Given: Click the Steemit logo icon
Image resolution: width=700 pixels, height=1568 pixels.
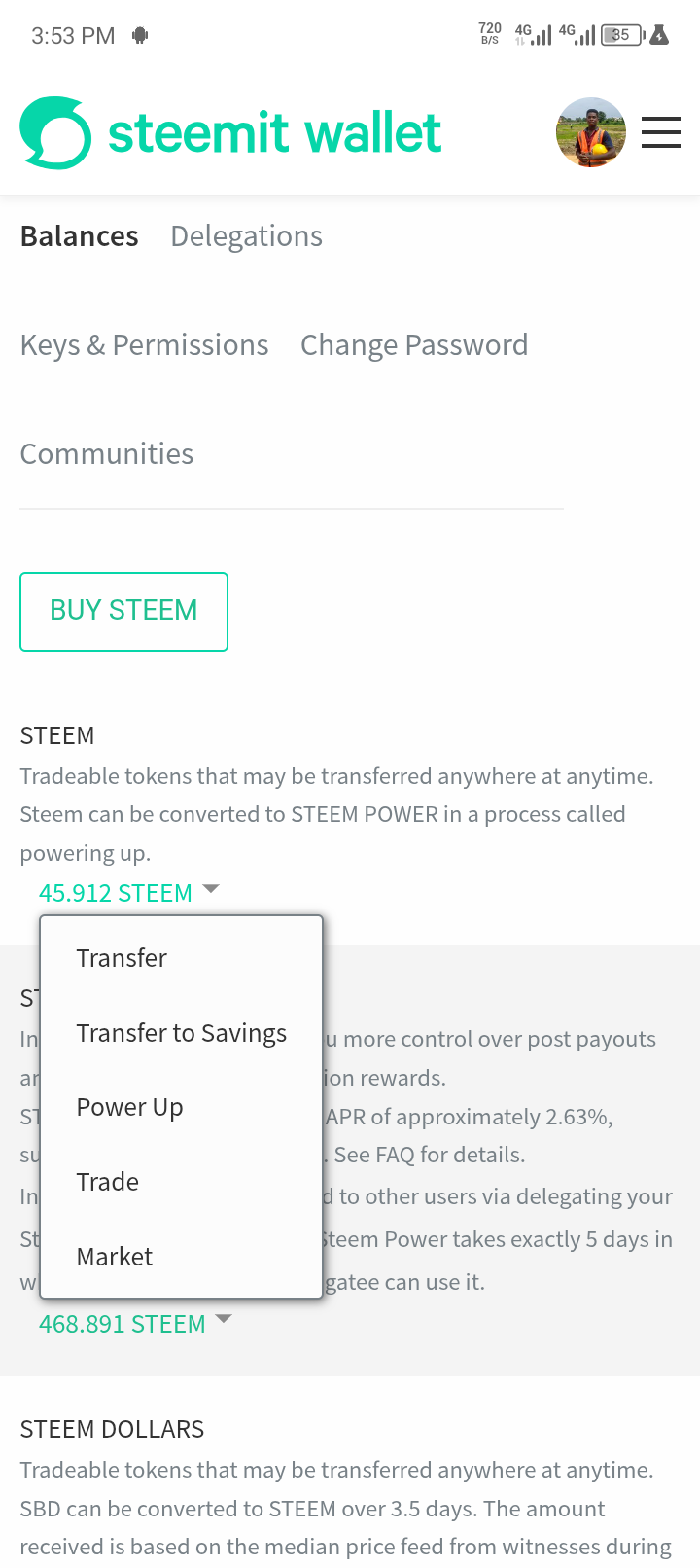Looking at the screenshot, I should coord(55,133).
